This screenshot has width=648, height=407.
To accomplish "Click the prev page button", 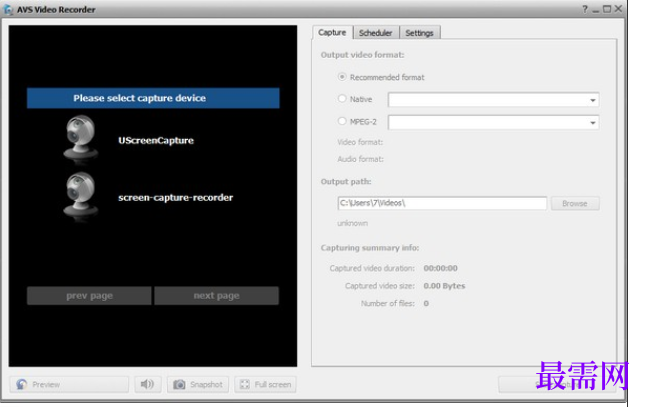I will (x=89, y=296).
